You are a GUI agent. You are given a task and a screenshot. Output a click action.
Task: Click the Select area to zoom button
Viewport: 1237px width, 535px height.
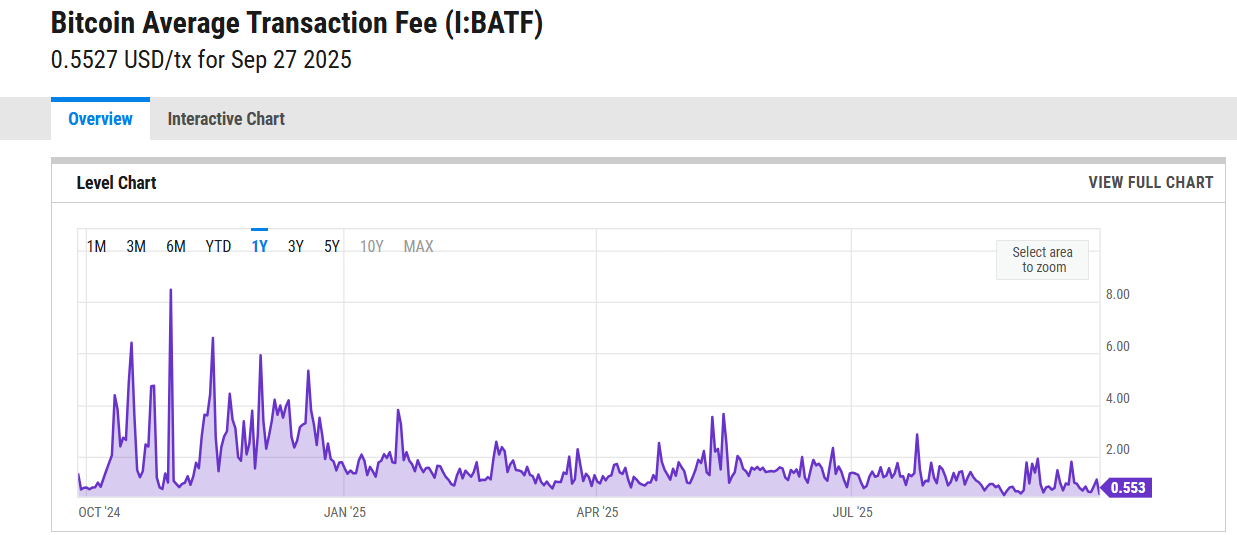pyautogui.click(x=1042, y=260)
